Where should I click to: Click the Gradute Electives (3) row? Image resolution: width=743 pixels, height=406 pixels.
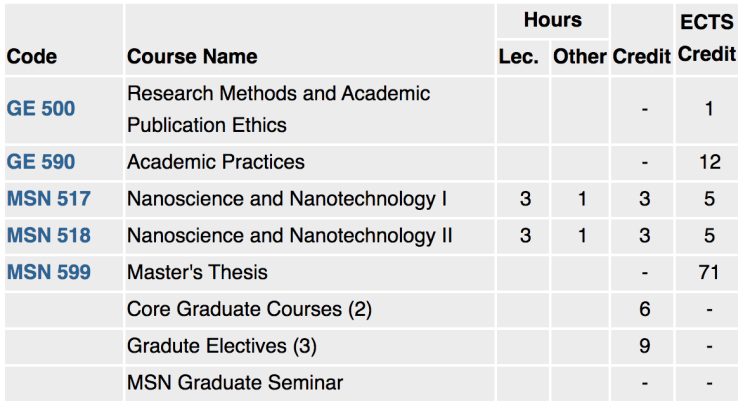point(372,346)
